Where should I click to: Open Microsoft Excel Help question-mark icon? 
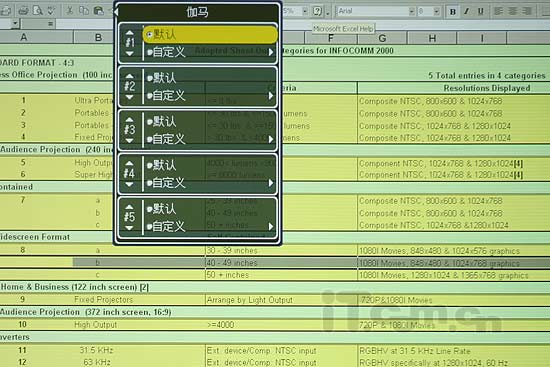click(317, 11)
